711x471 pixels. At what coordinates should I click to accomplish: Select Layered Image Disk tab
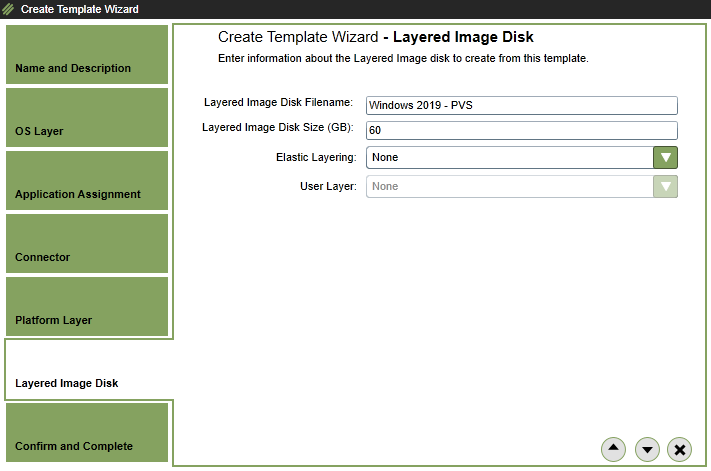[x=87, y=370]
